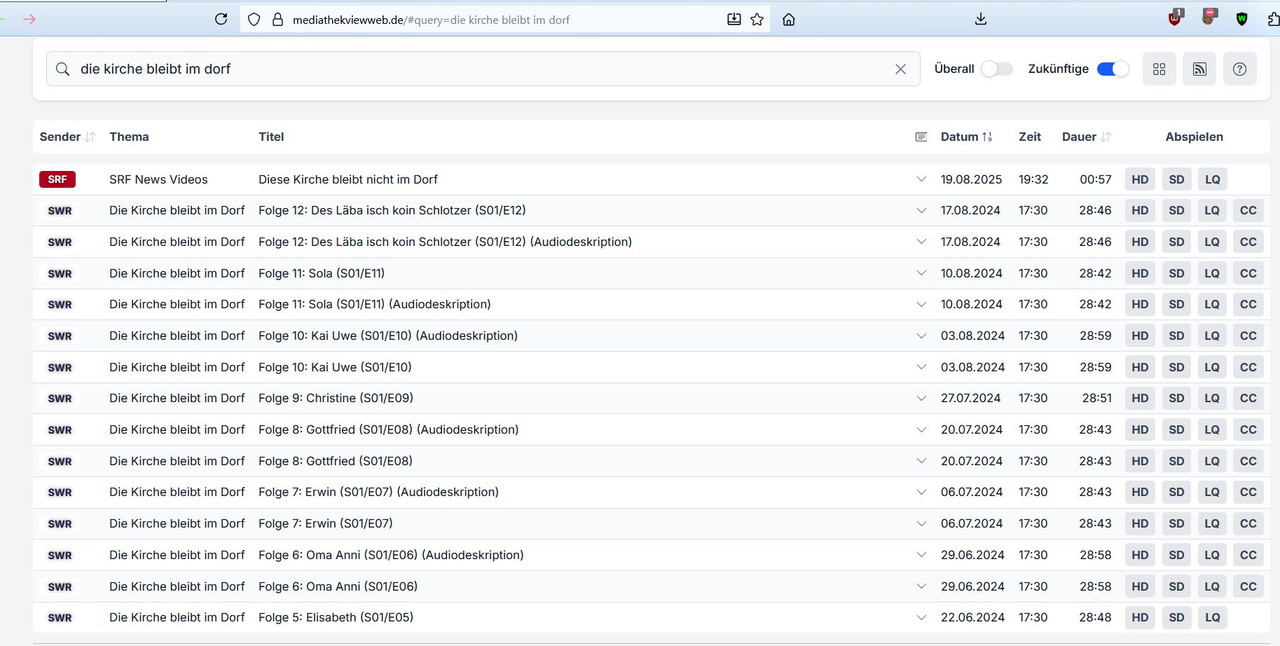The image size is (1280, 646).
Task: Click the shield tracking protection icon
Action: pos(254,19)
